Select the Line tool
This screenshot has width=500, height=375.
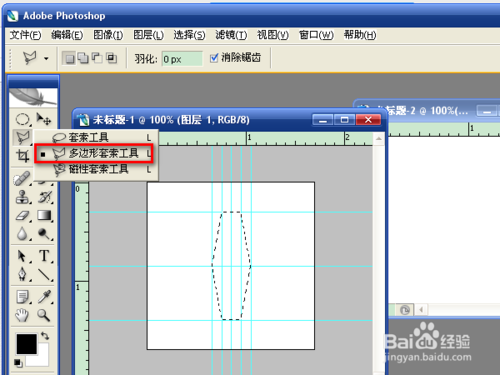point(45,274)
